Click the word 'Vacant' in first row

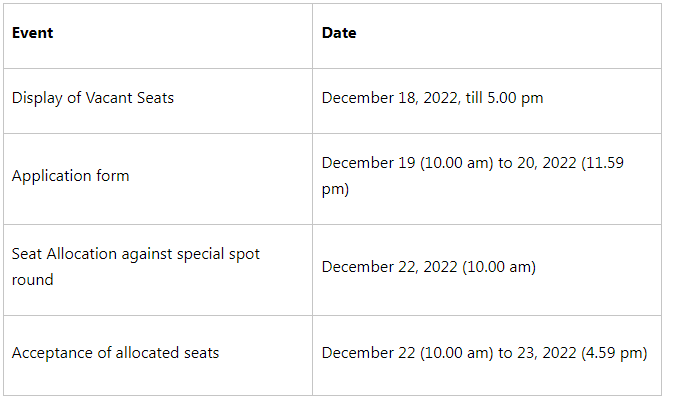click(x=109, y=98)
